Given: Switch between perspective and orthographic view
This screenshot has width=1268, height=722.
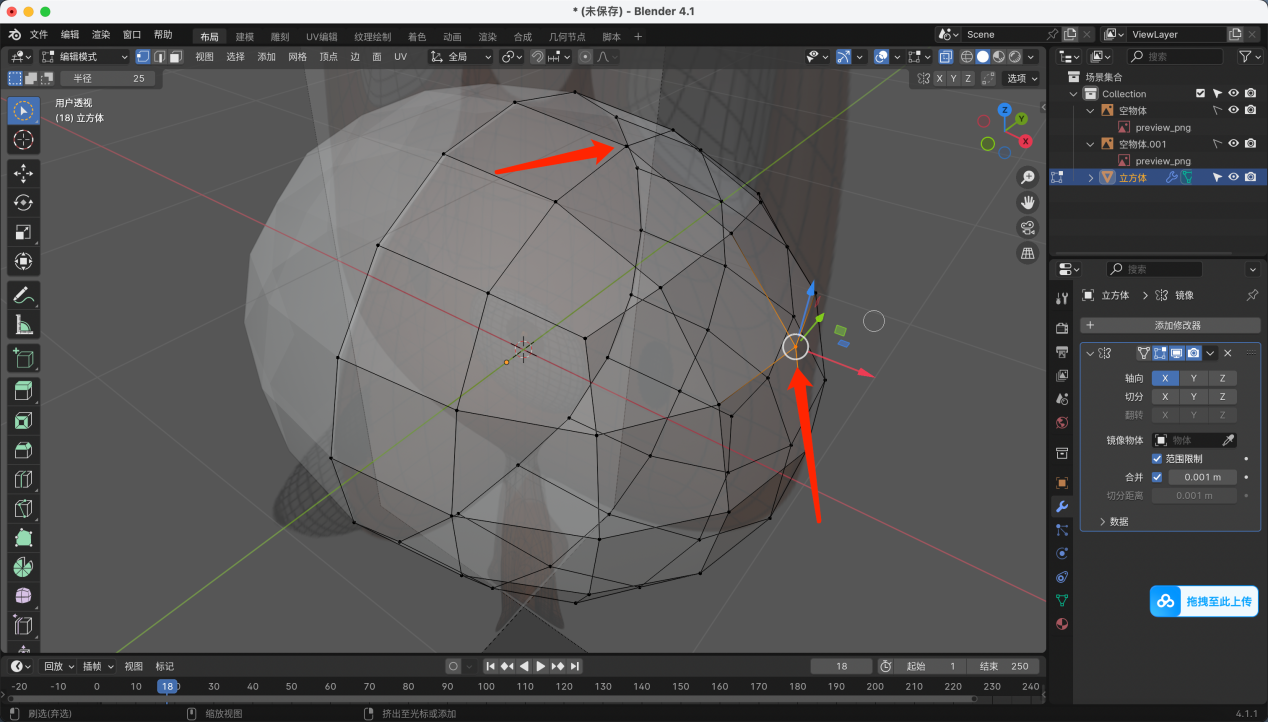Looking at the screenshot, I should click(x=1027, y=253).
